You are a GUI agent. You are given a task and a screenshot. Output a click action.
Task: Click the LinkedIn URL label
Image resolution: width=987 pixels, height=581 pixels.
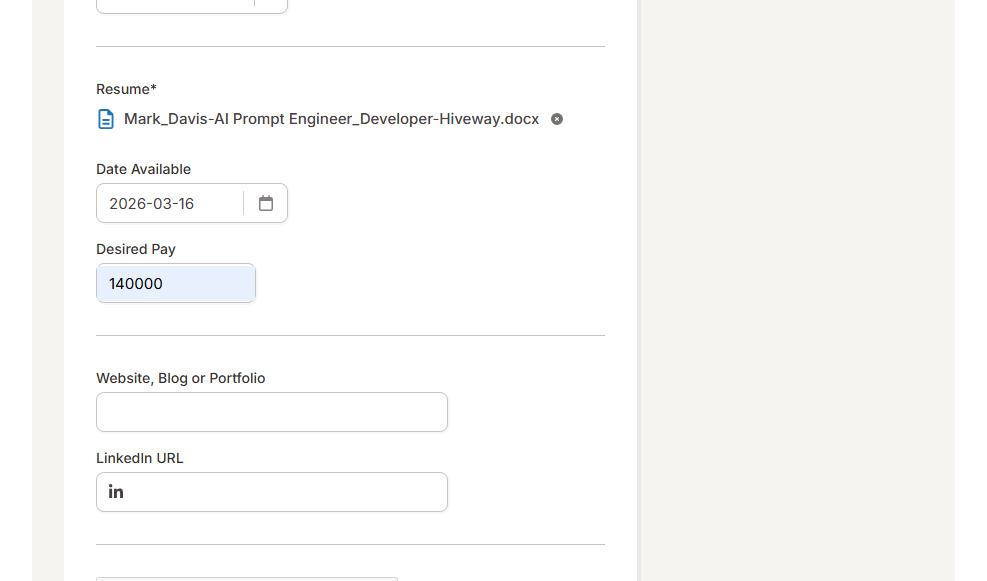point(139,458)
